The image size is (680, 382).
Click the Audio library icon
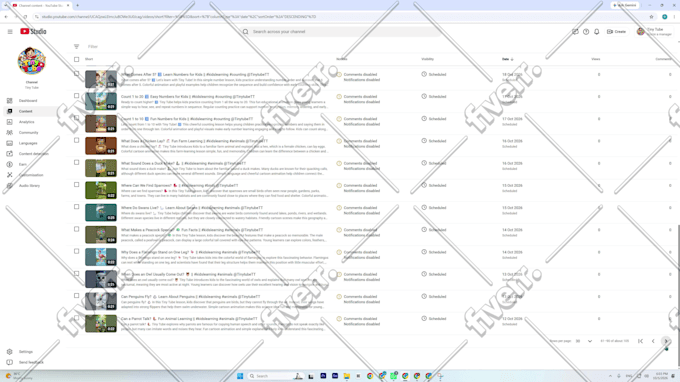click(x=10, y=186)
